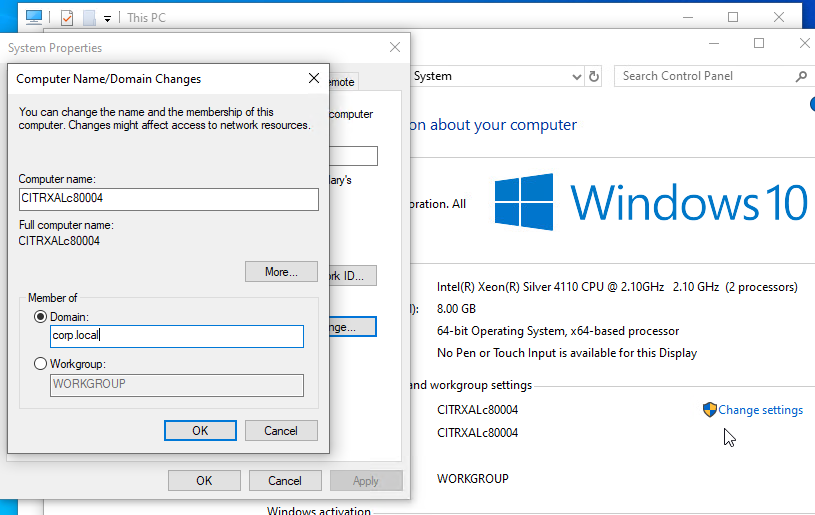The height and width of the screenshot is (515, 815).
Task: Click the 8.00 GB memory value
Action: (456, 309)
